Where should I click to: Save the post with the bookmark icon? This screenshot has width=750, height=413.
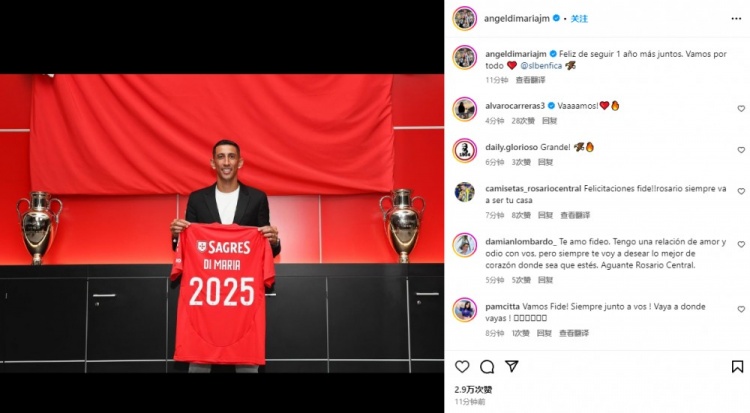[x=737, y=367]
